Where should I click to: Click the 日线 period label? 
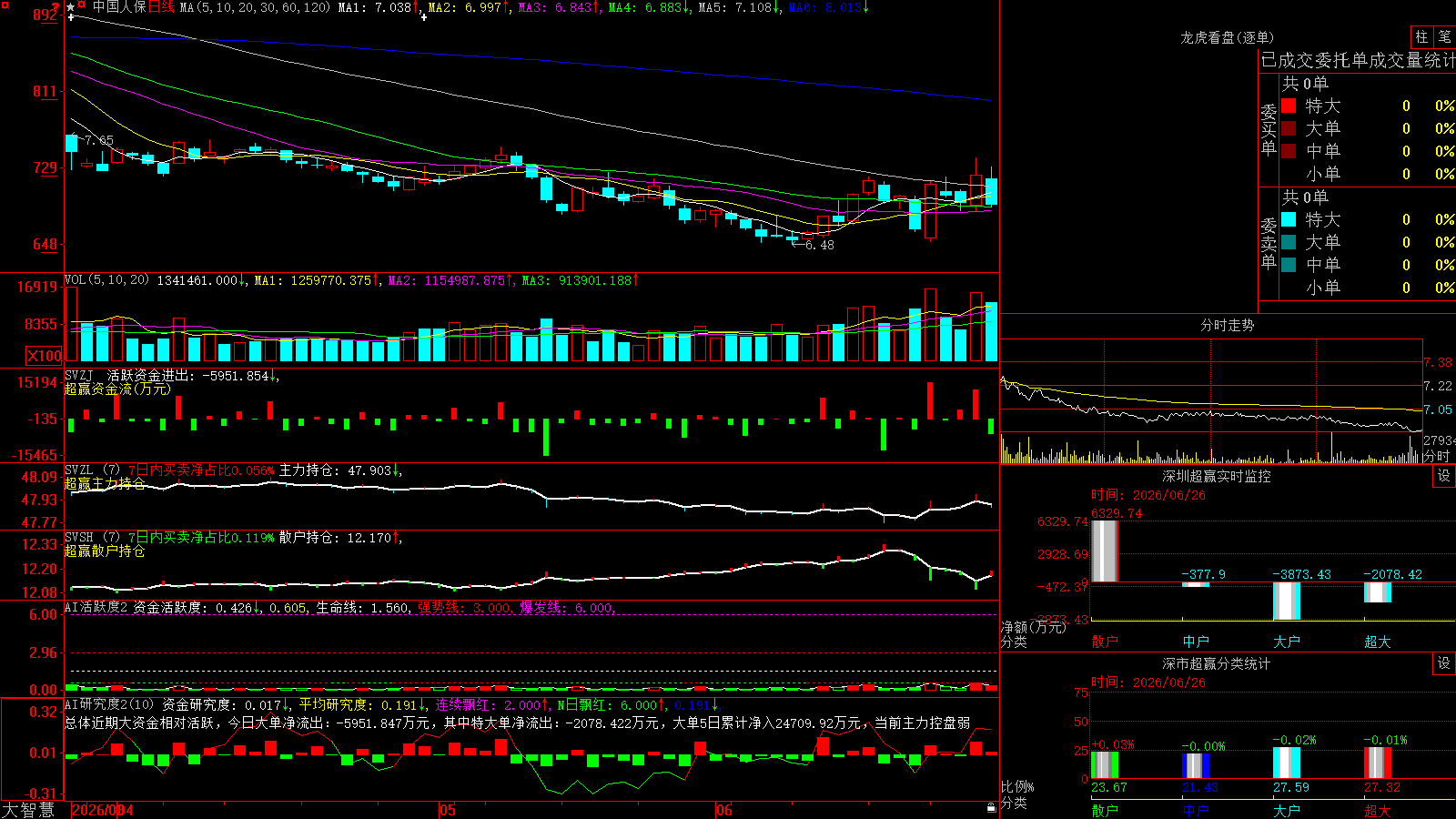(161, 7)
